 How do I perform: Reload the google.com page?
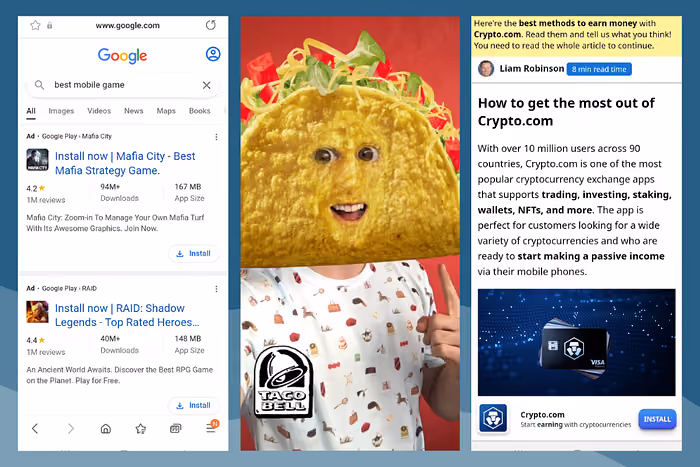coord(211,25)
